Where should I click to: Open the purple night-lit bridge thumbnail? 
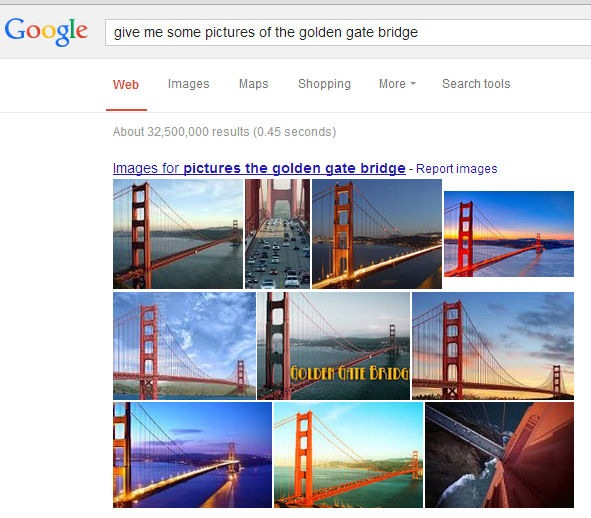click(192, 455)
